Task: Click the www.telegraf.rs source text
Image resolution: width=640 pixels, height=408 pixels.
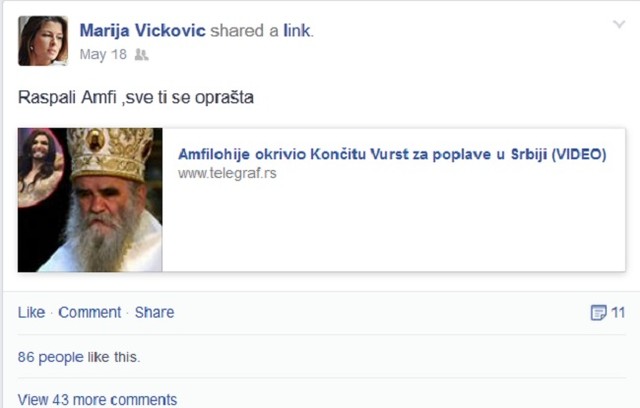Action: point(227,173)
